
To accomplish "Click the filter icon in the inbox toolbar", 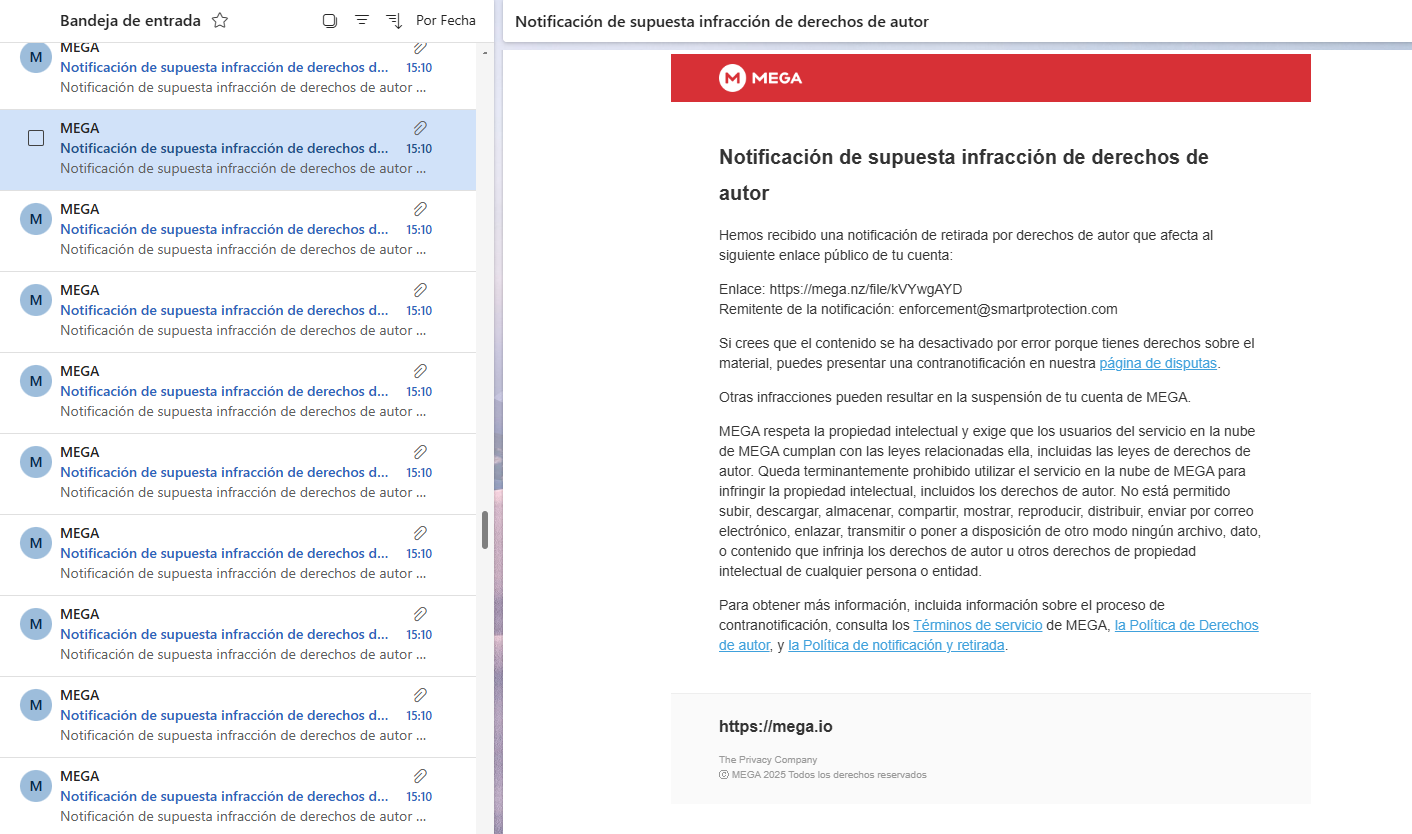I will click(361, 20).
